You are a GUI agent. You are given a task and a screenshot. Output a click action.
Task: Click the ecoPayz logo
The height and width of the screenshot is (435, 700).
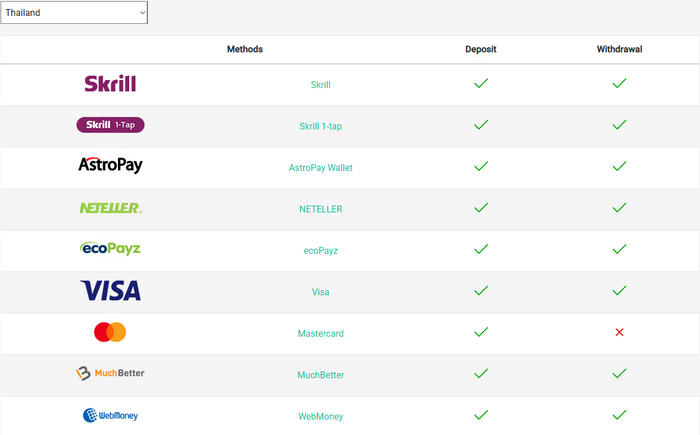click(x=110, y=249)
